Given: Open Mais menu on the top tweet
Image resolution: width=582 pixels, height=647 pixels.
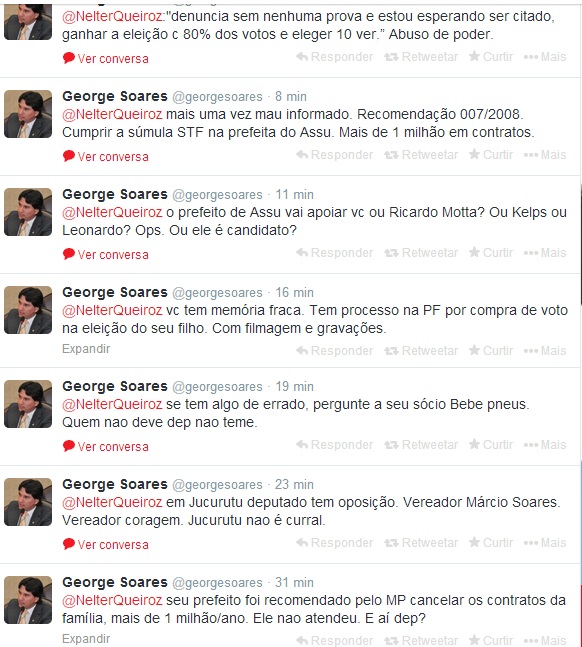Looking at the screenshot, I should pos(545,57).
